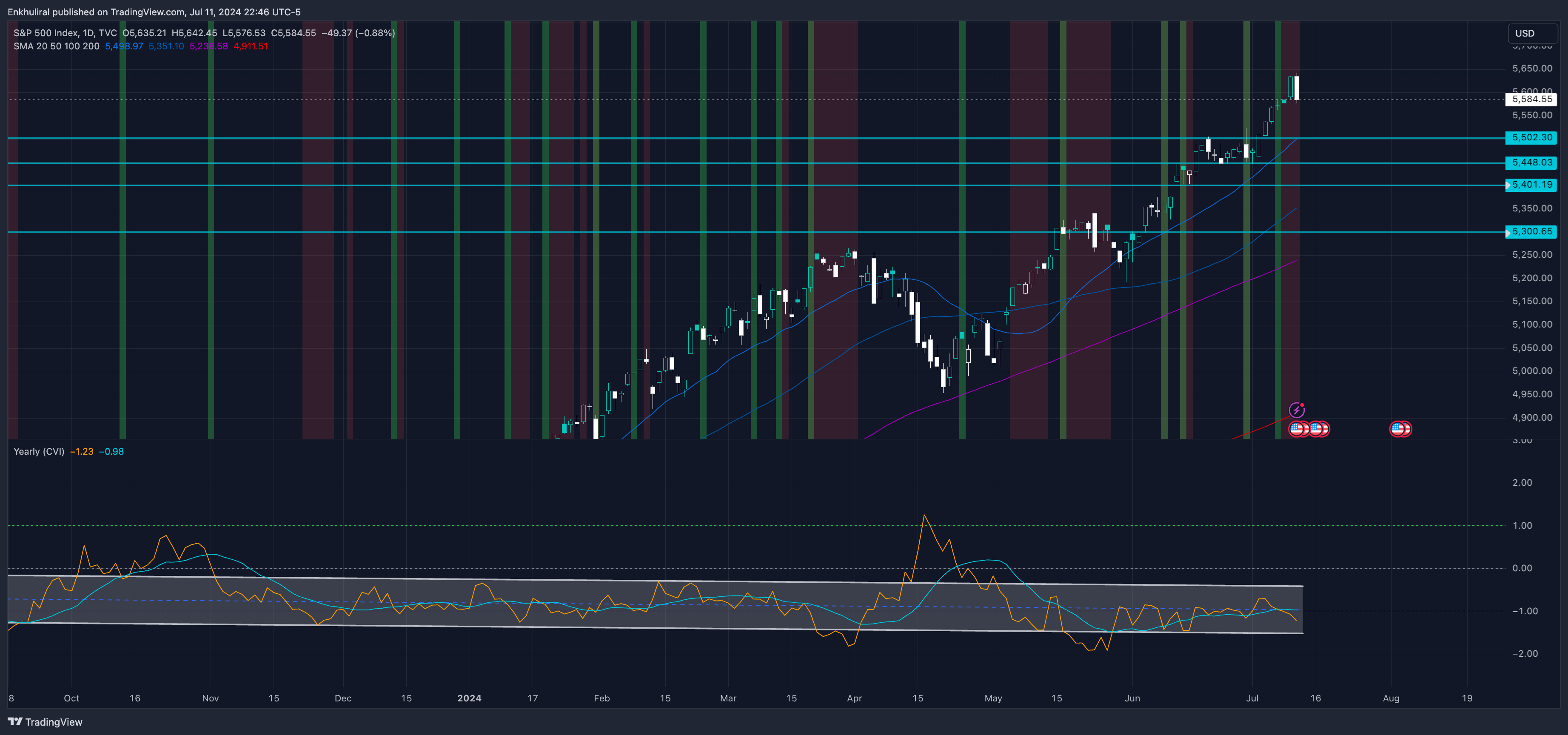Image resolution: width=1568 pixels, height=735 pixels.
Task: Click the purple lightning bolt event icon
Action: [x=1296, y=410]
